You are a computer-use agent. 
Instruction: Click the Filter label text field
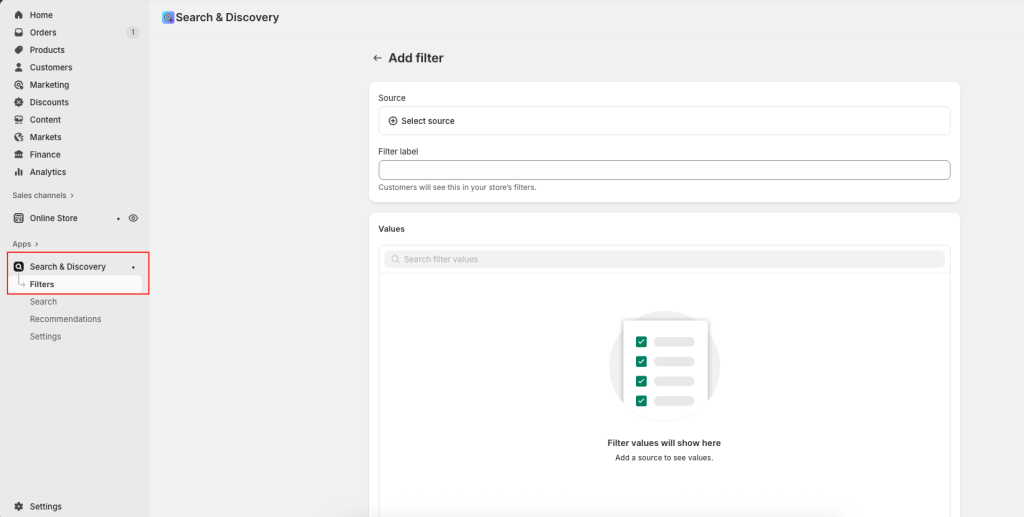[x=663, y=170]
